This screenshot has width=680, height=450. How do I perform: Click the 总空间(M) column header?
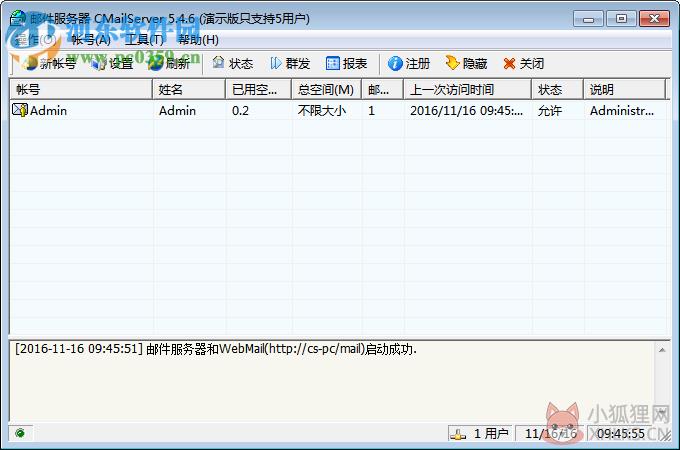(327, 89)
